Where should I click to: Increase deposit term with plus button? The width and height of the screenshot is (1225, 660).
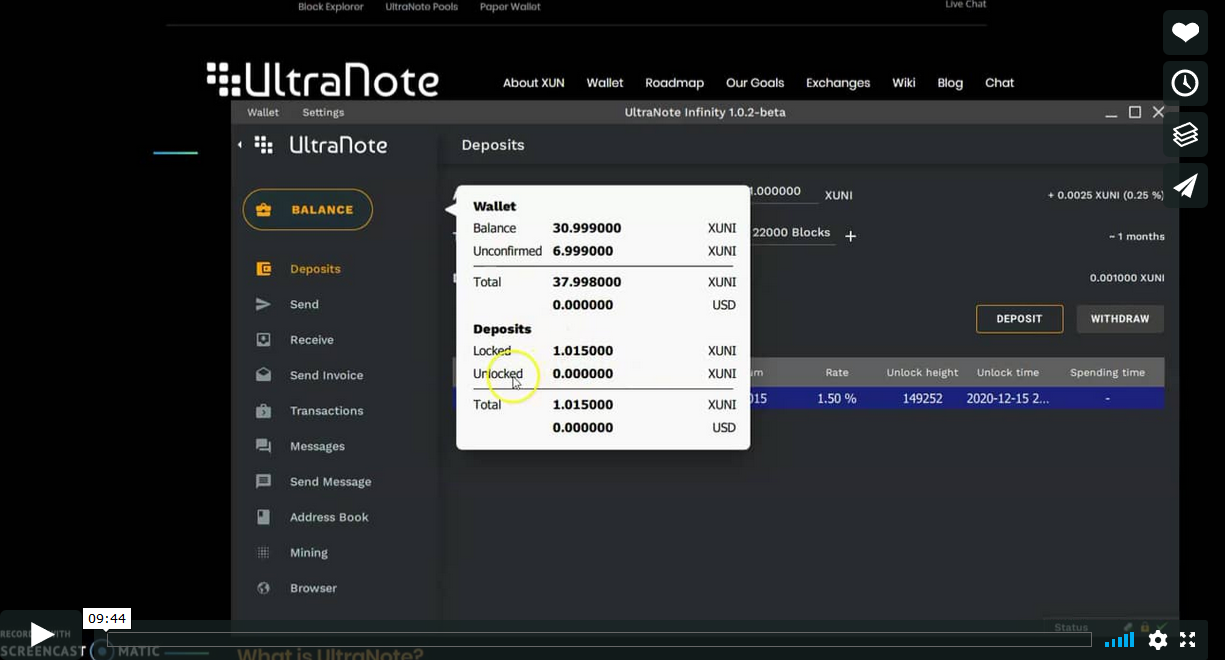point(851,236)
